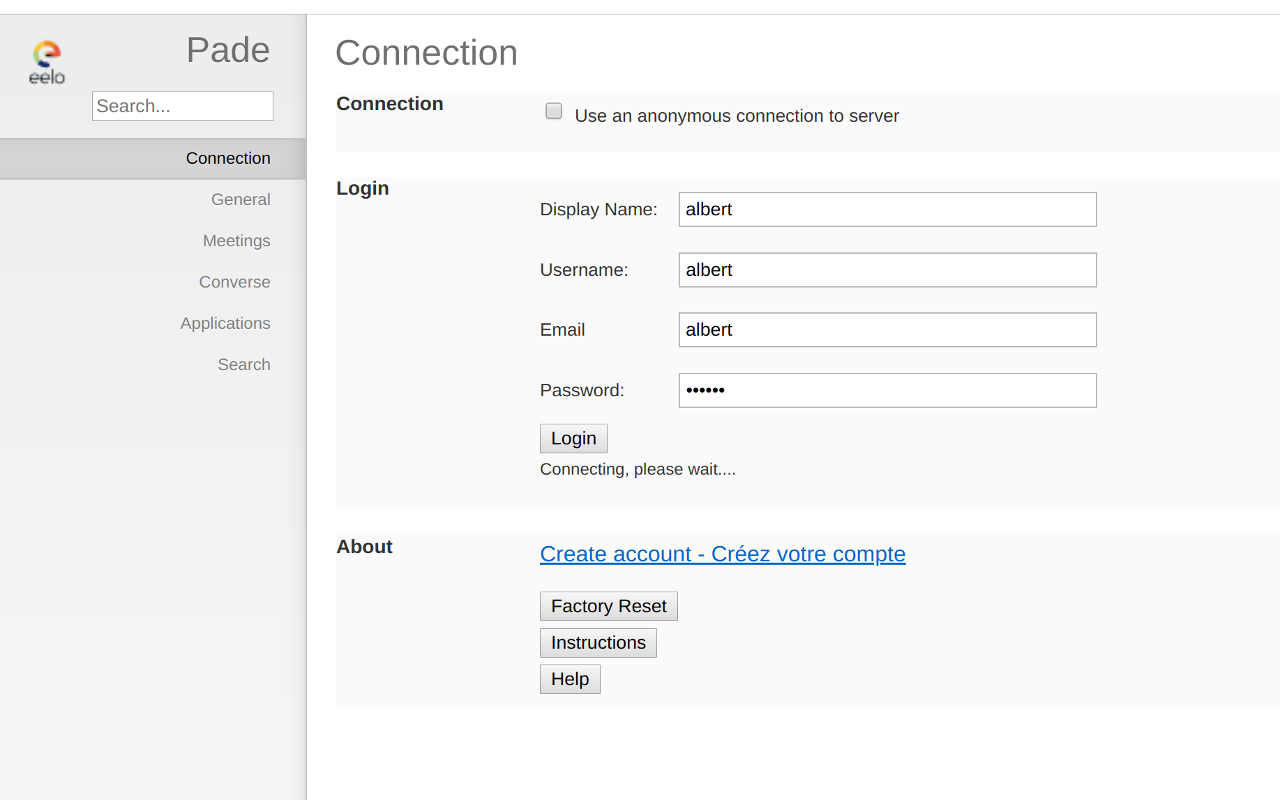Click the sidebar Search box
The height and width of the screenshot is (800, 1280).
click(x=182, y=105)
